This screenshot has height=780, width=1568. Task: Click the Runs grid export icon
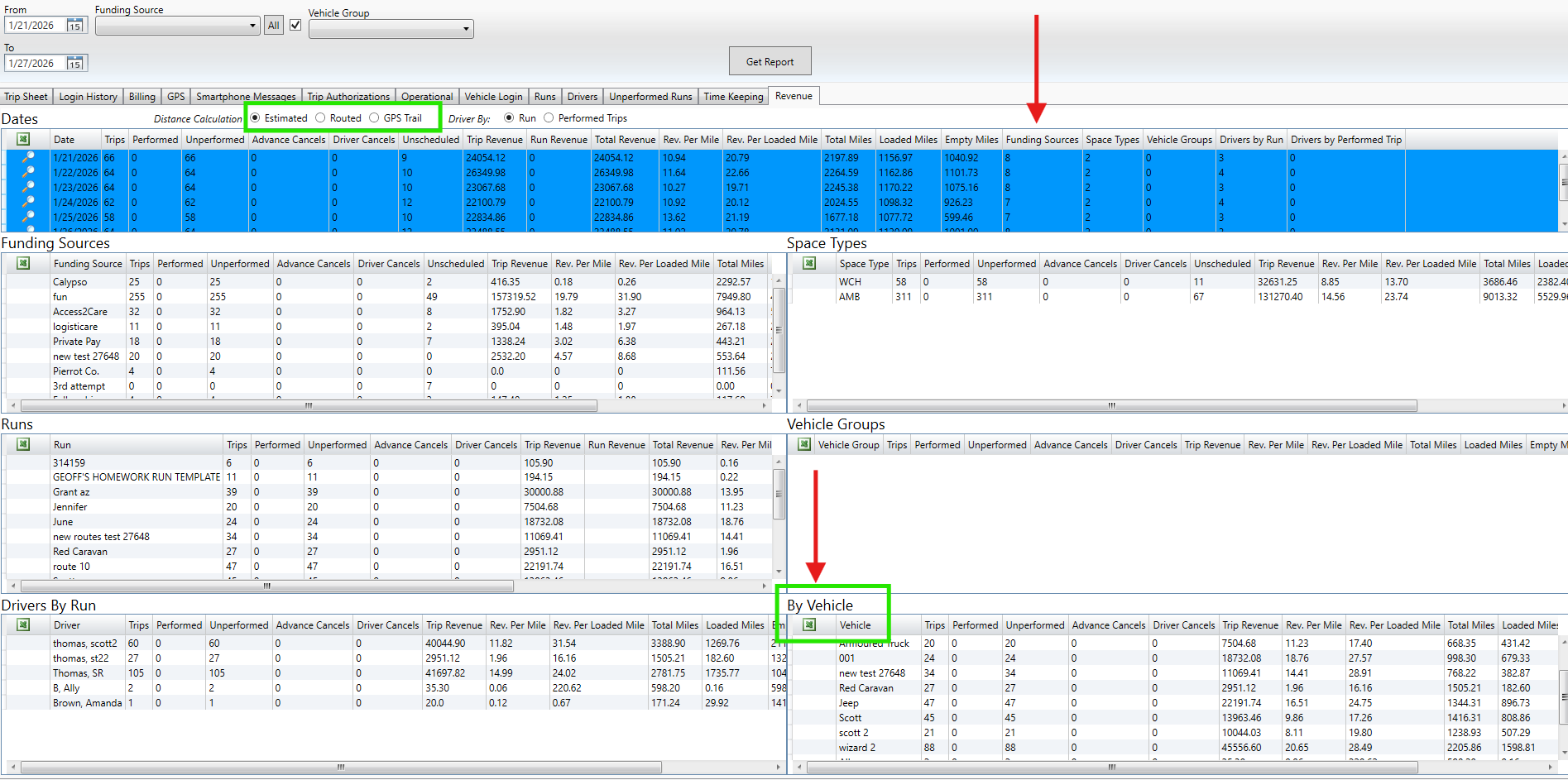click(23, 445)
